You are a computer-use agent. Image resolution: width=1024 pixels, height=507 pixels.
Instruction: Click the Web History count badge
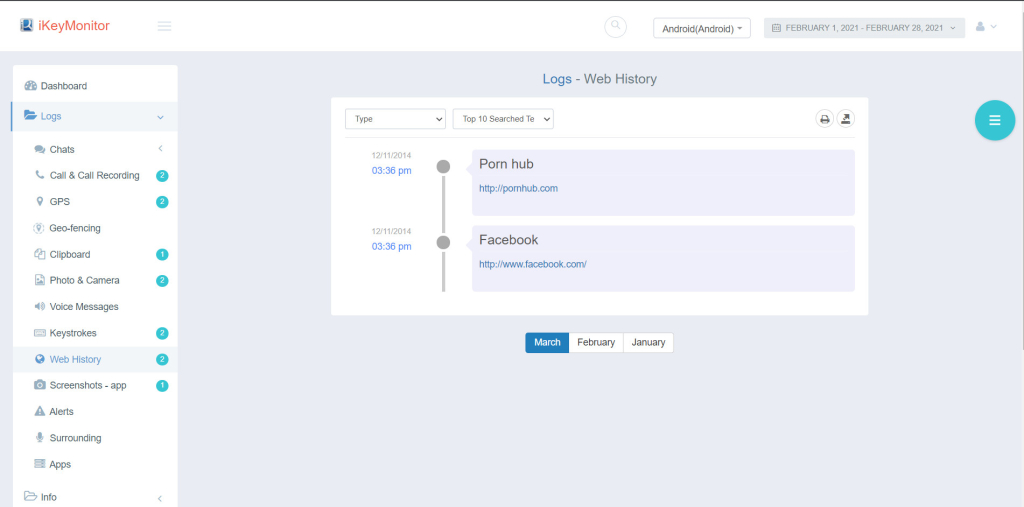[162, 359]
